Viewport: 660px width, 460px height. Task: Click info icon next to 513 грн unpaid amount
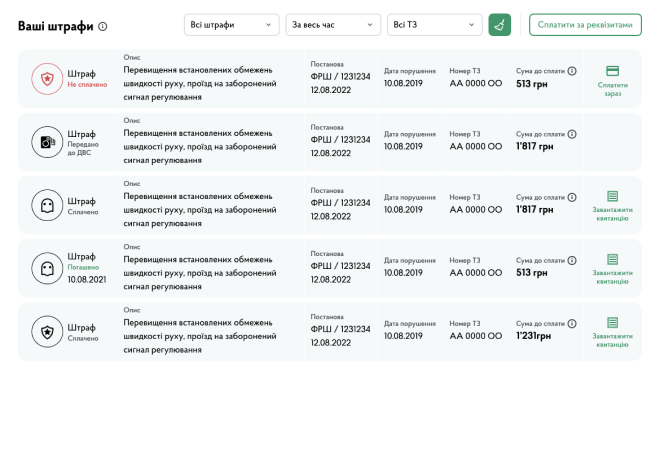pyautogui.click(x=572, y=71)
